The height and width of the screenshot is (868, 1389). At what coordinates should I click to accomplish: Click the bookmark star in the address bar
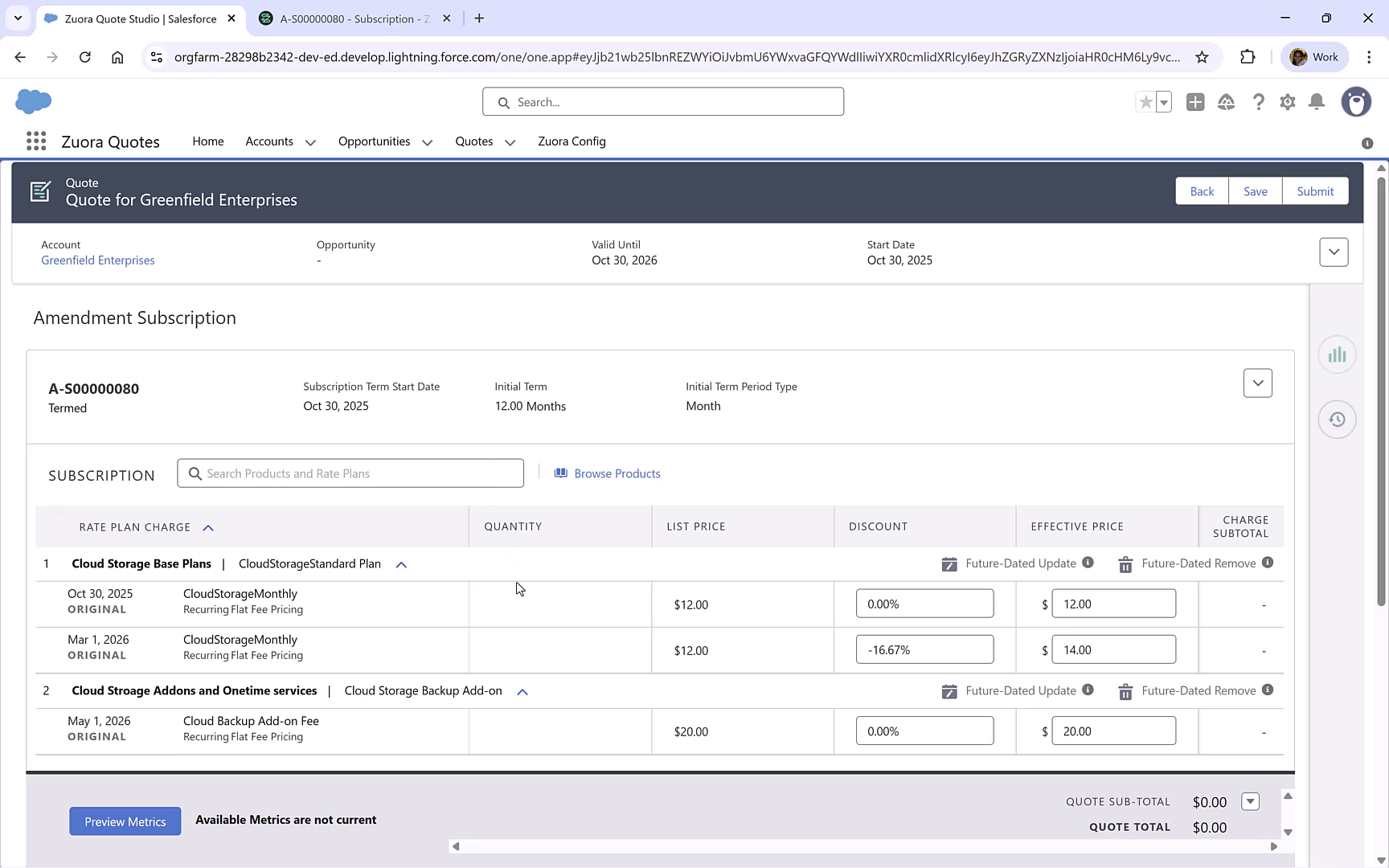[1203, 57]
